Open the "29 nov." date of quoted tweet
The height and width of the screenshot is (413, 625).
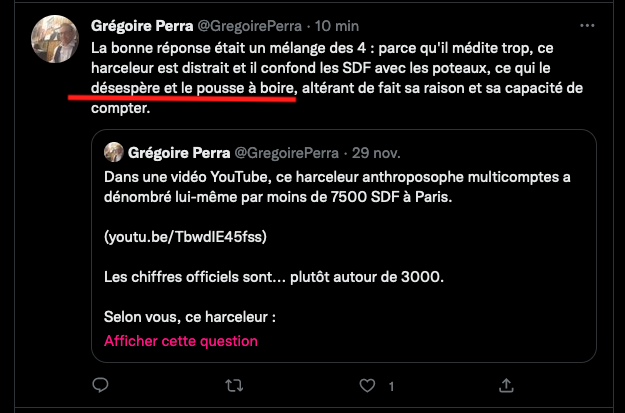click(378, 152)
